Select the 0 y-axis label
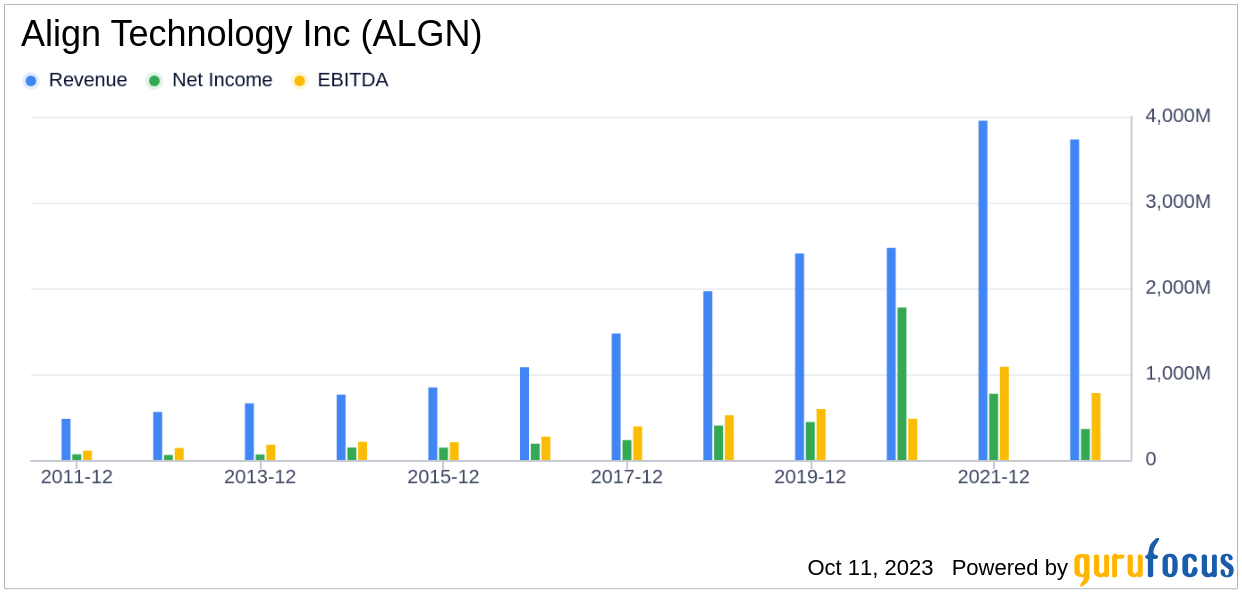The width and height of the screenshot is (1242, 593). point(1150,460)
